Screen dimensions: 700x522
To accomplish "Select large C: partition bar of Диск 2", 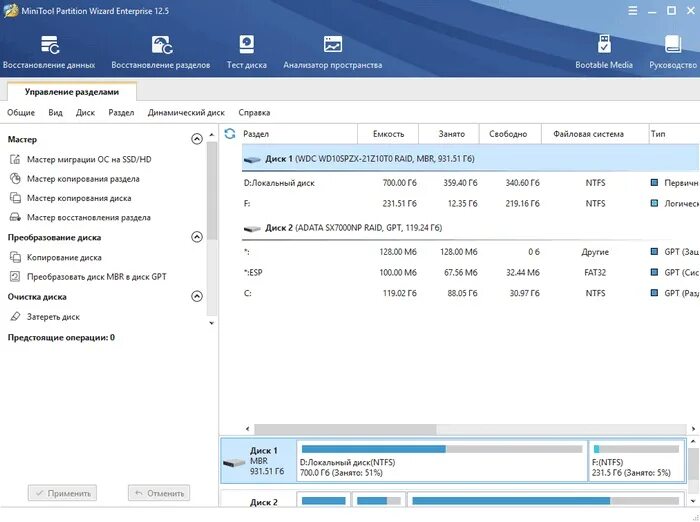I will (x=546, y=501).
